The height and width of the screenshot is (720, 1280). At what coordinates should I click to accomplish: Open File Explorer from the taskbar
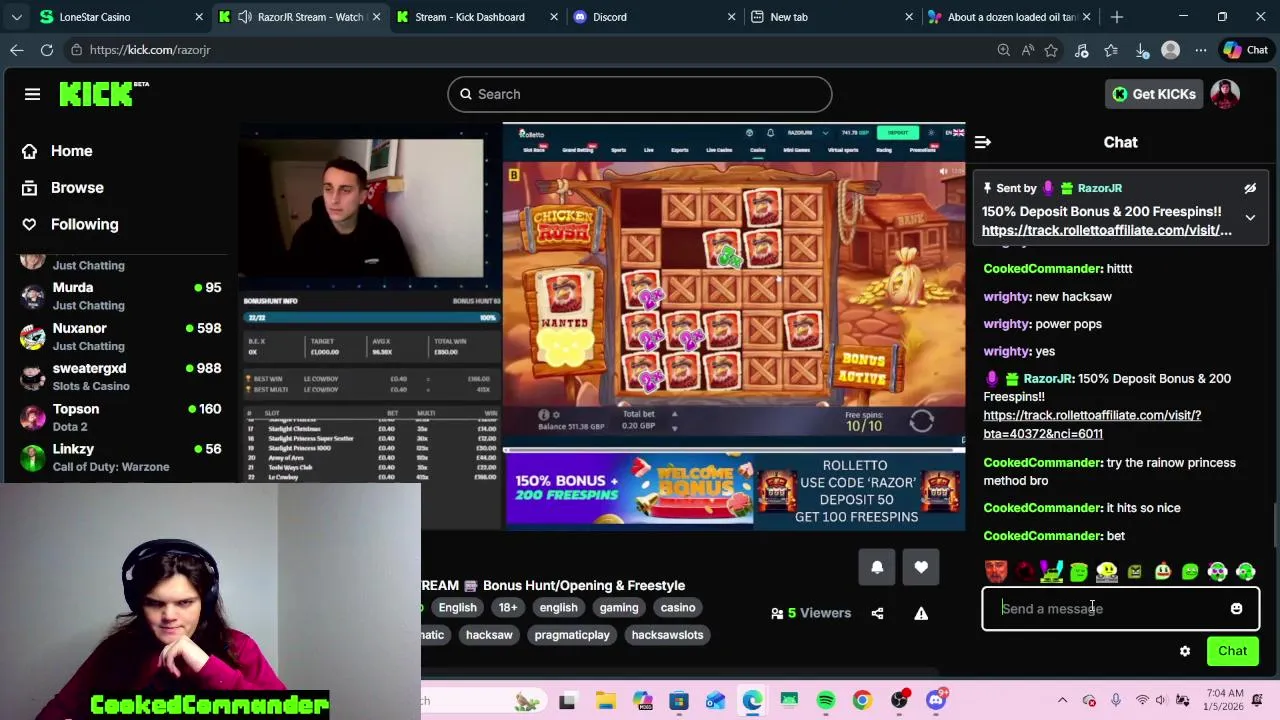click(x=605, y=701)
